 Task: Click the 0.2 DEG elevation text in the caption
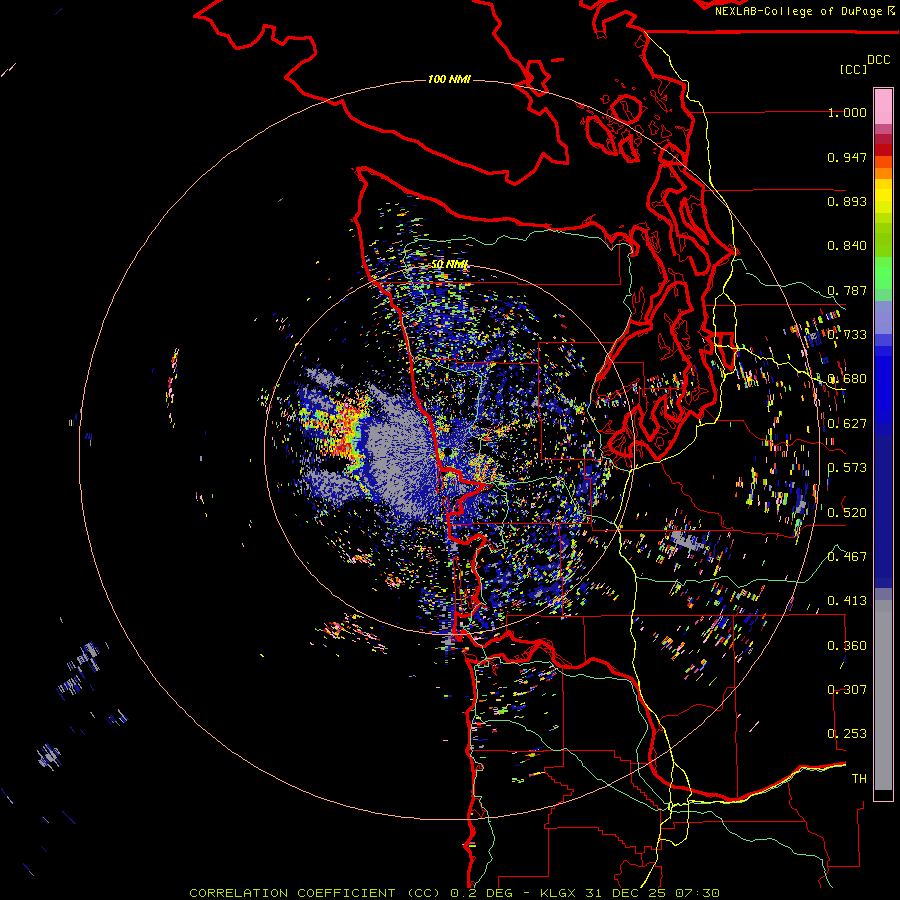483,893
